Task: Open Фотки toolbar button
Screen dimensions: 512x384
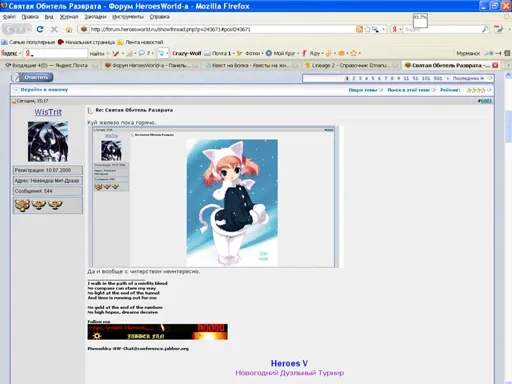Action: click(249, 53)
